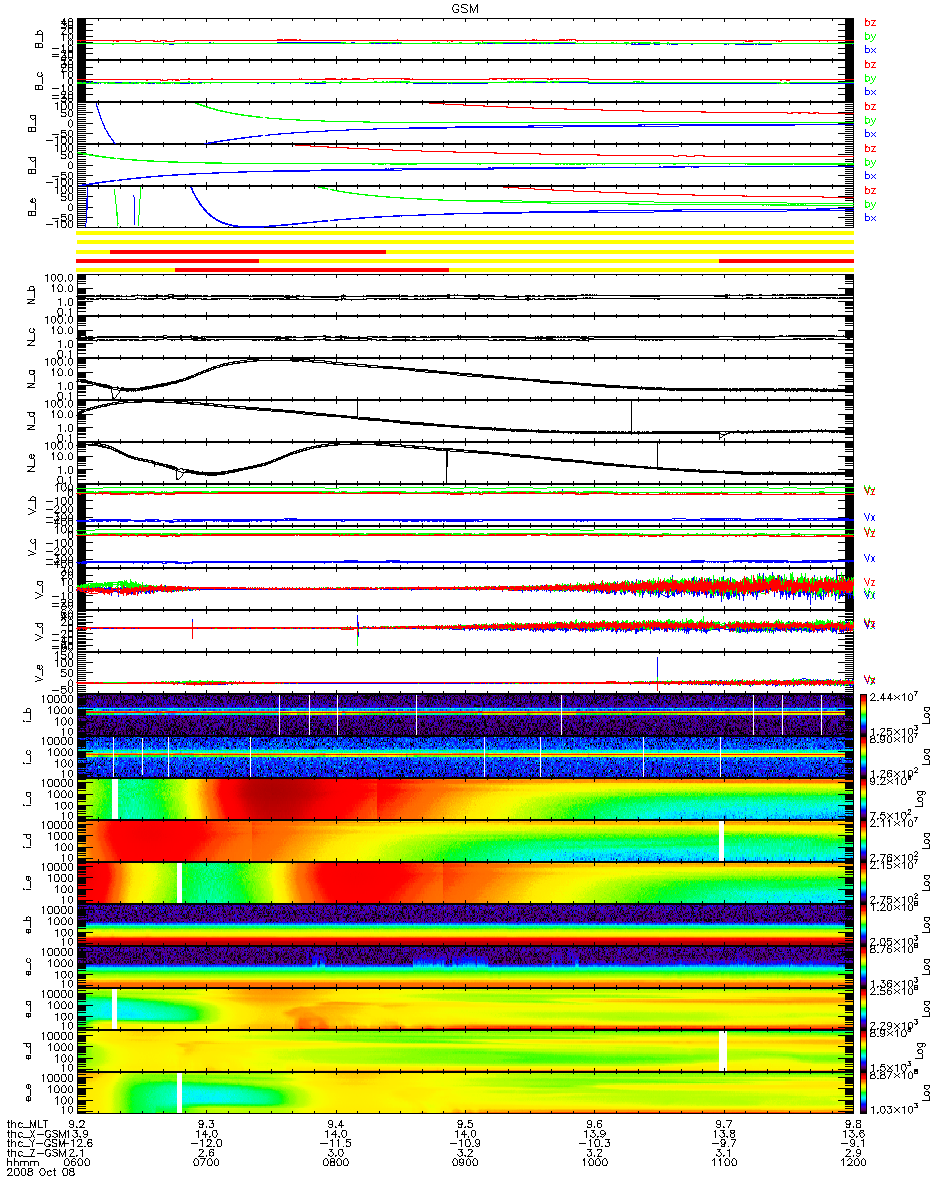Image resolution: width=930 pixels, height=1200 pixels.
Task: Click the MLT value 9.8
Action: (x=853, y=1123)
